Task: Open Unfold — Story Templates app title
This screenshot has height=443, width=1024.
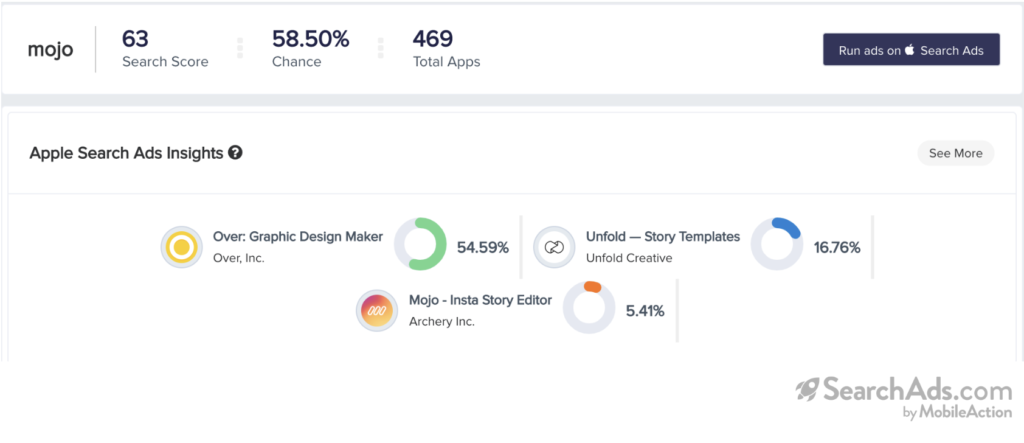Action: tap(663, 237)
